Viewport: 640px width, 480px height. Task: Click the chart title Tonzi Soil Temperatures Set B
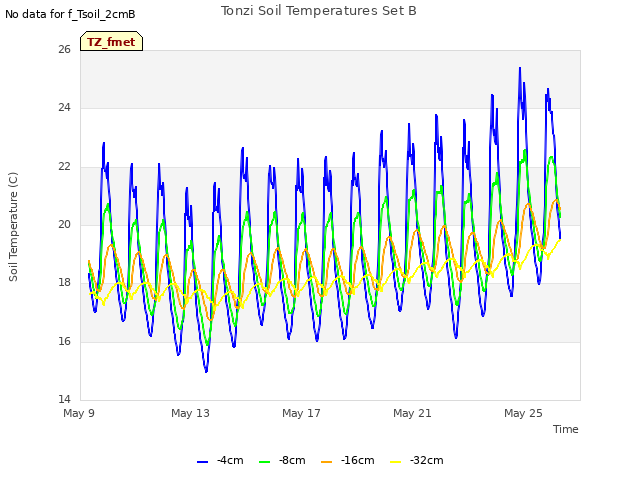coord(319,11)
